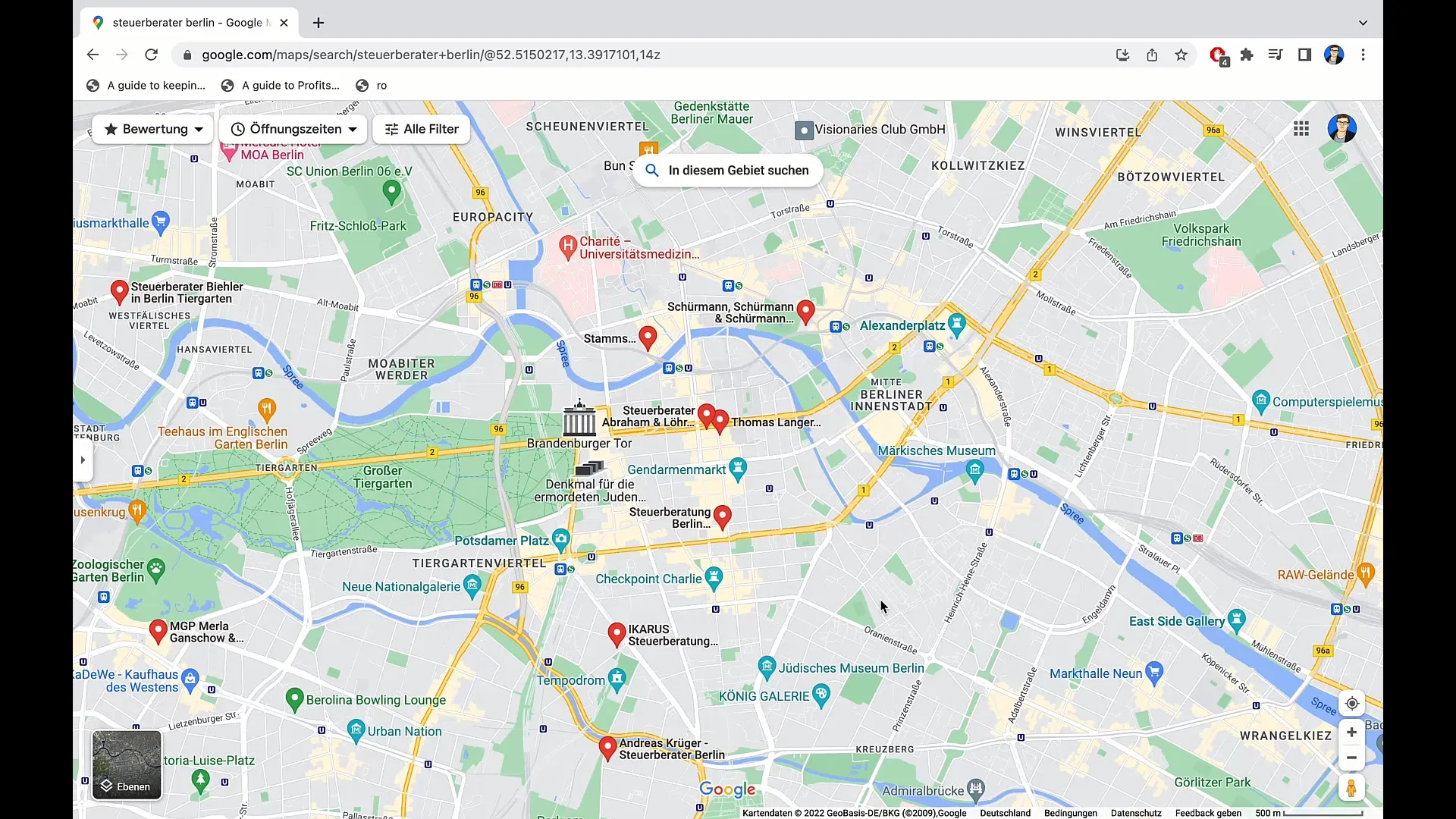This screenshot has width=1456, height=819.
Task: Open the Datenschutz footer link
Action: pyautogui.click(x=1136, y=813)
